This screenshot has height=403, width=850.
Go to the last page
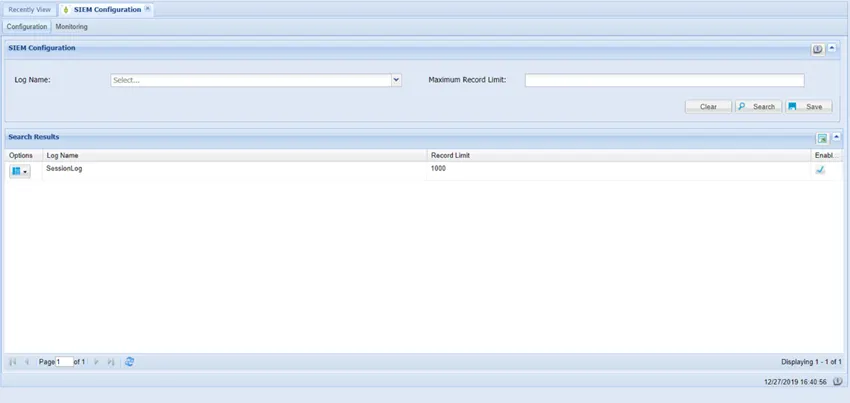click(111, 362)
